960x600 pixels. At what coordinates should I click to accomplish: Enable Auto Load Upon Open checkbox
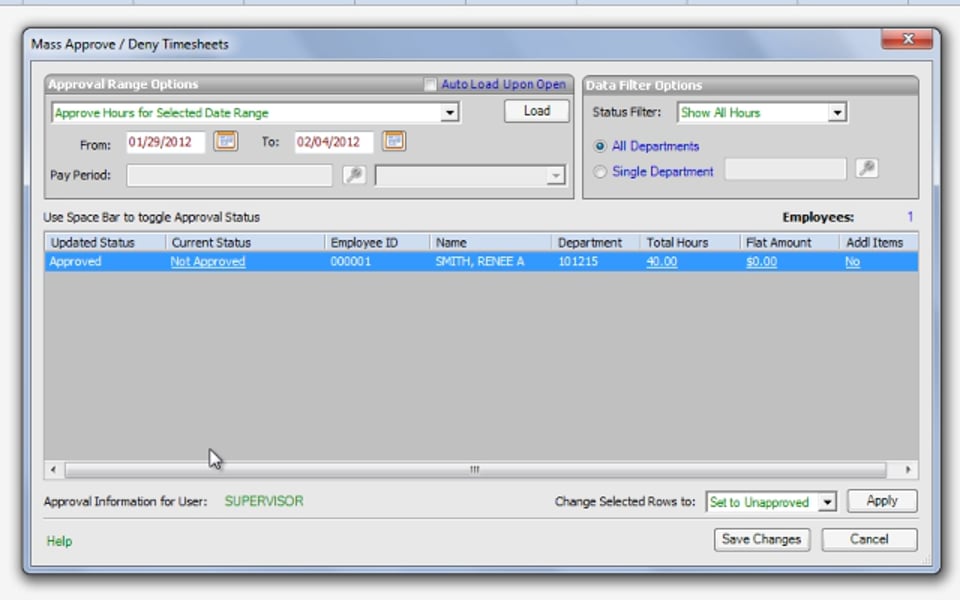[430, 84]
